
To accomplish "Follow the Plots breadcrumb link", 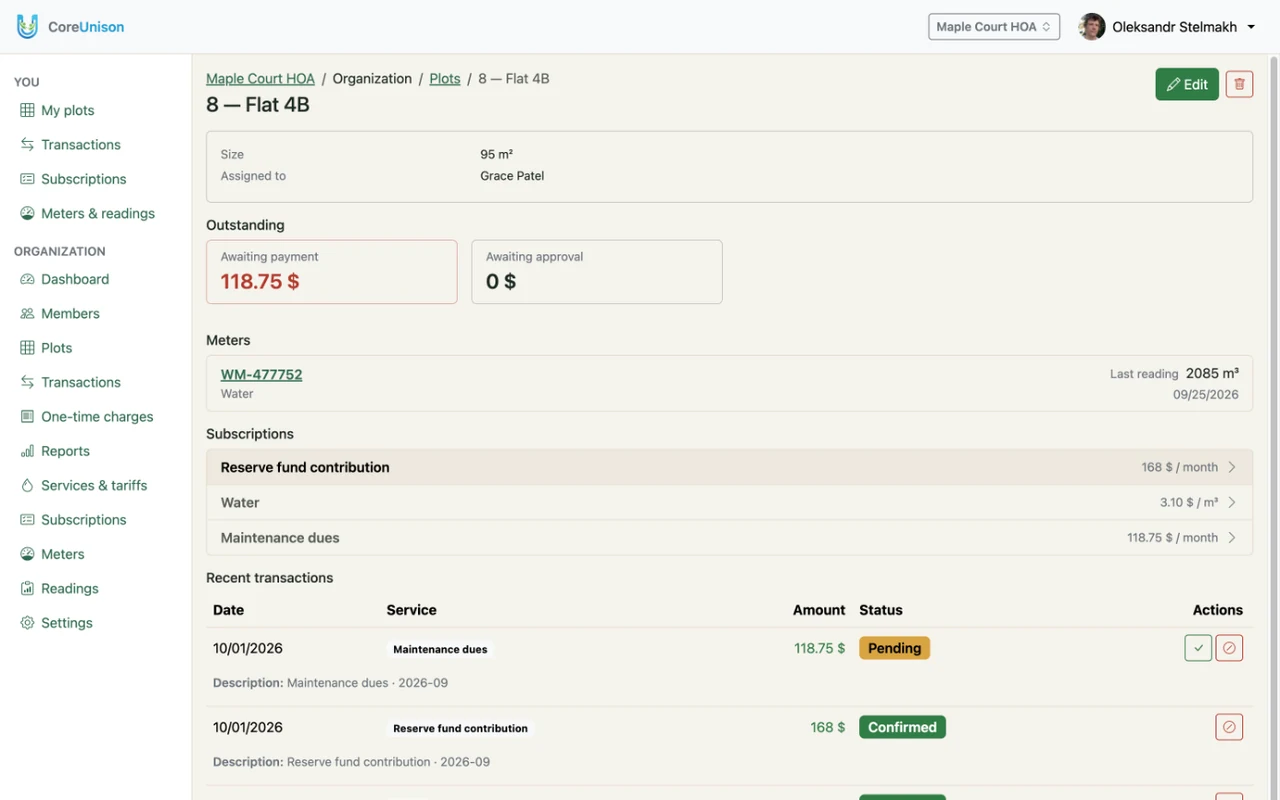I will [445, 79].
